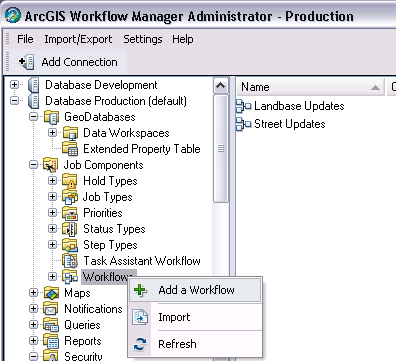Click the green plus Add a Workflow icon
Screen dimensions: 396x361
pyautogui.click(x=140, y=290)
